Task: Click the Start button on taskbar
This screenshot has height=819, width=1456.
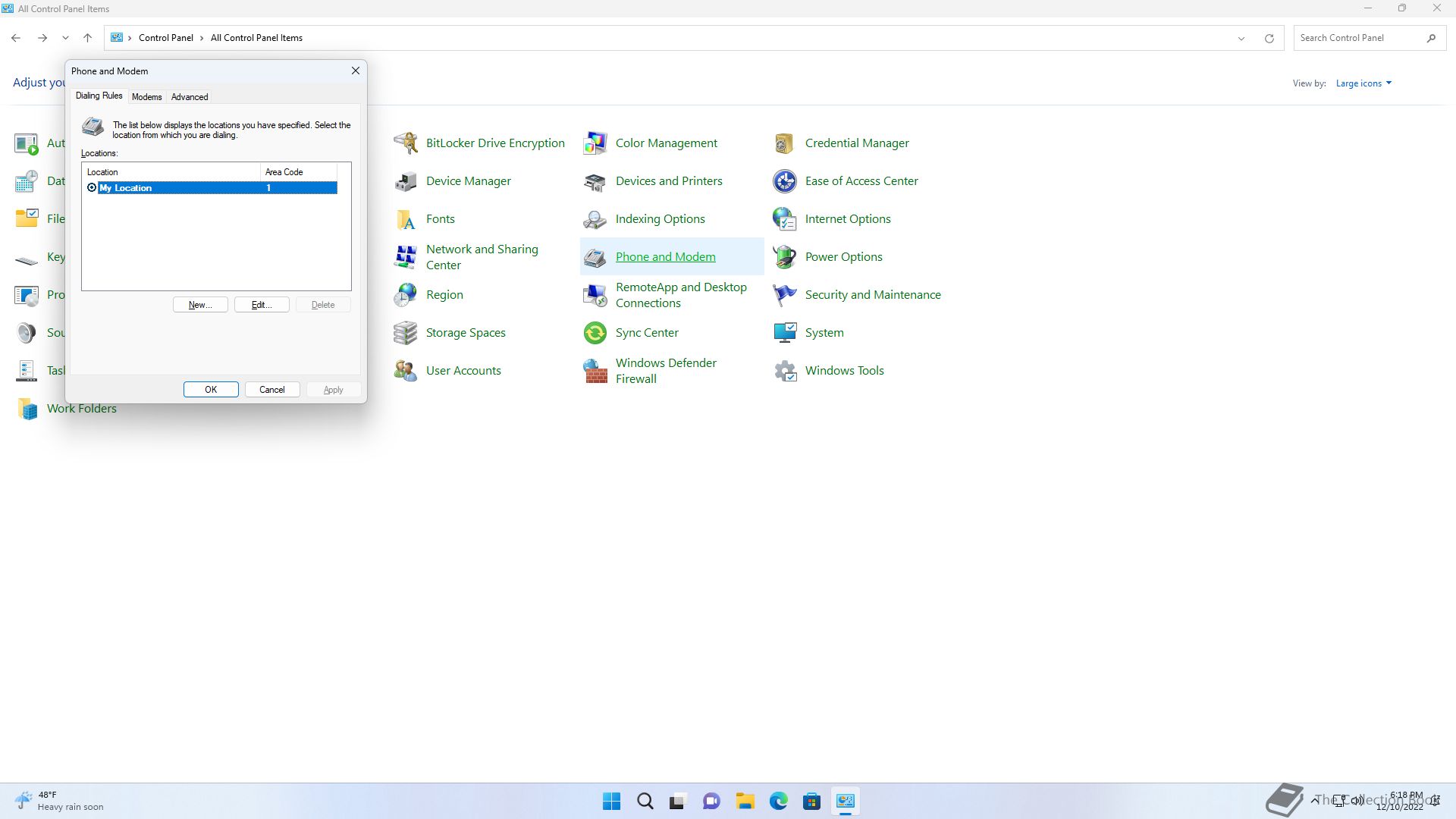Action: [611, 801]
